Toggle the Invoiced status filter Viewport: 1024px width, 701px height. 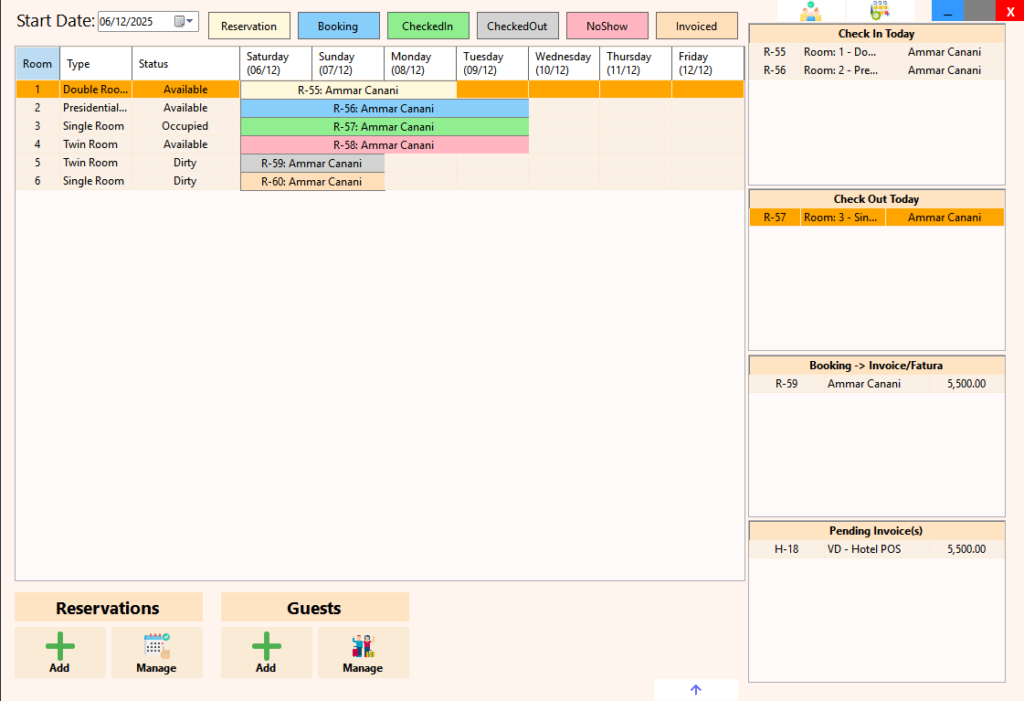[696, 25]
